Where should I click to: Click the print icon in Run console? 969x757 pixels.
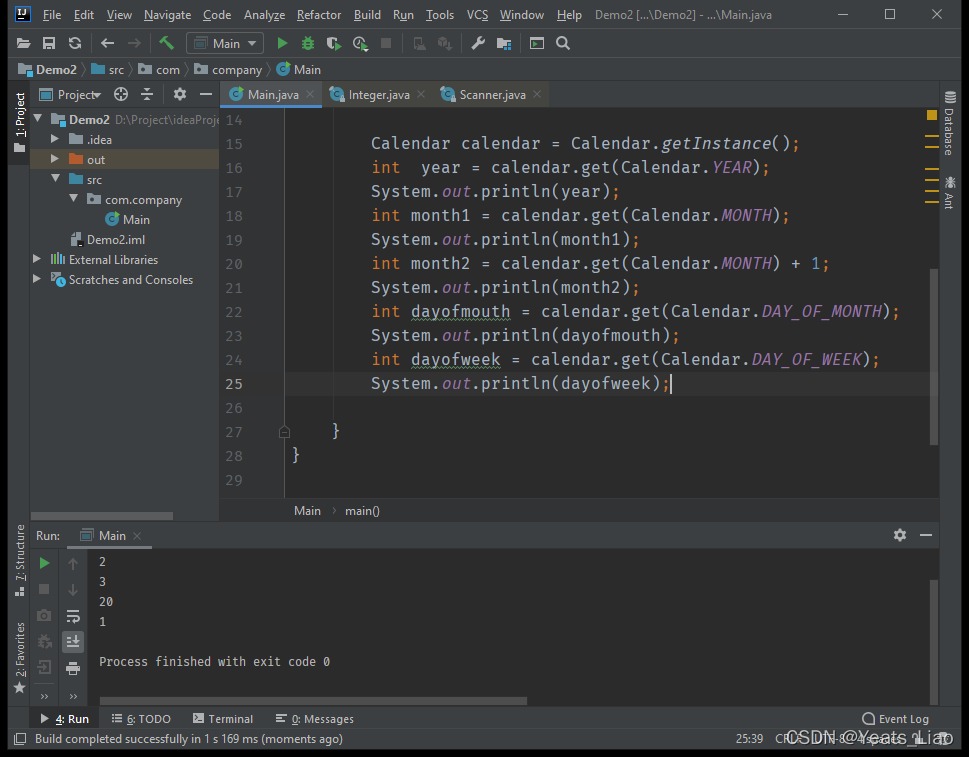tap(73, 667)
